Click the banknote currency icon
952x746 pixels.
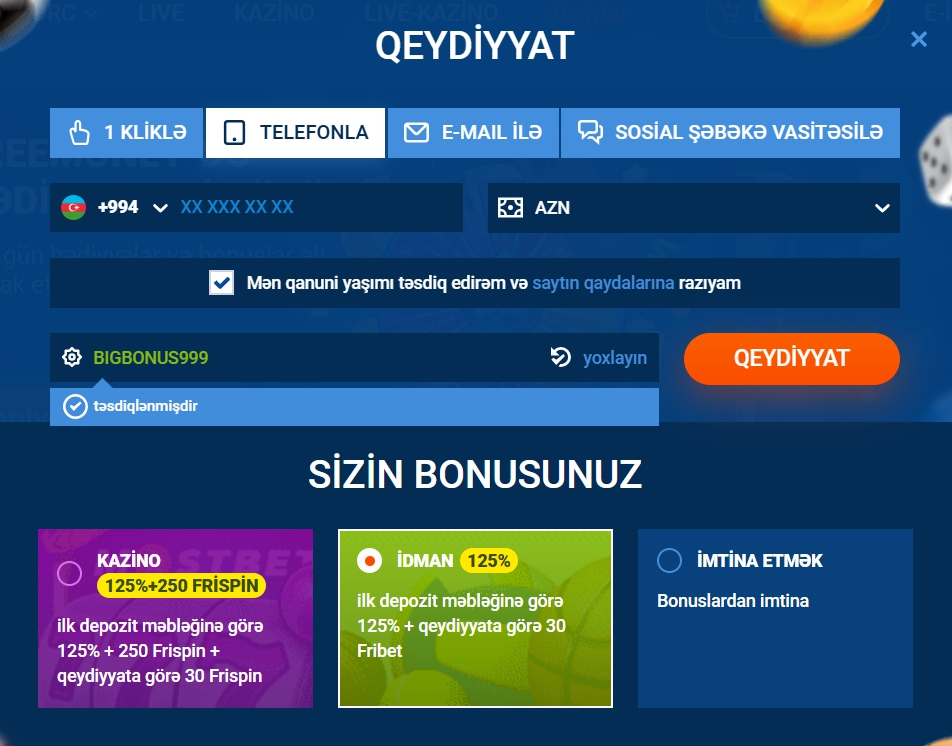[x=510, y=208]
